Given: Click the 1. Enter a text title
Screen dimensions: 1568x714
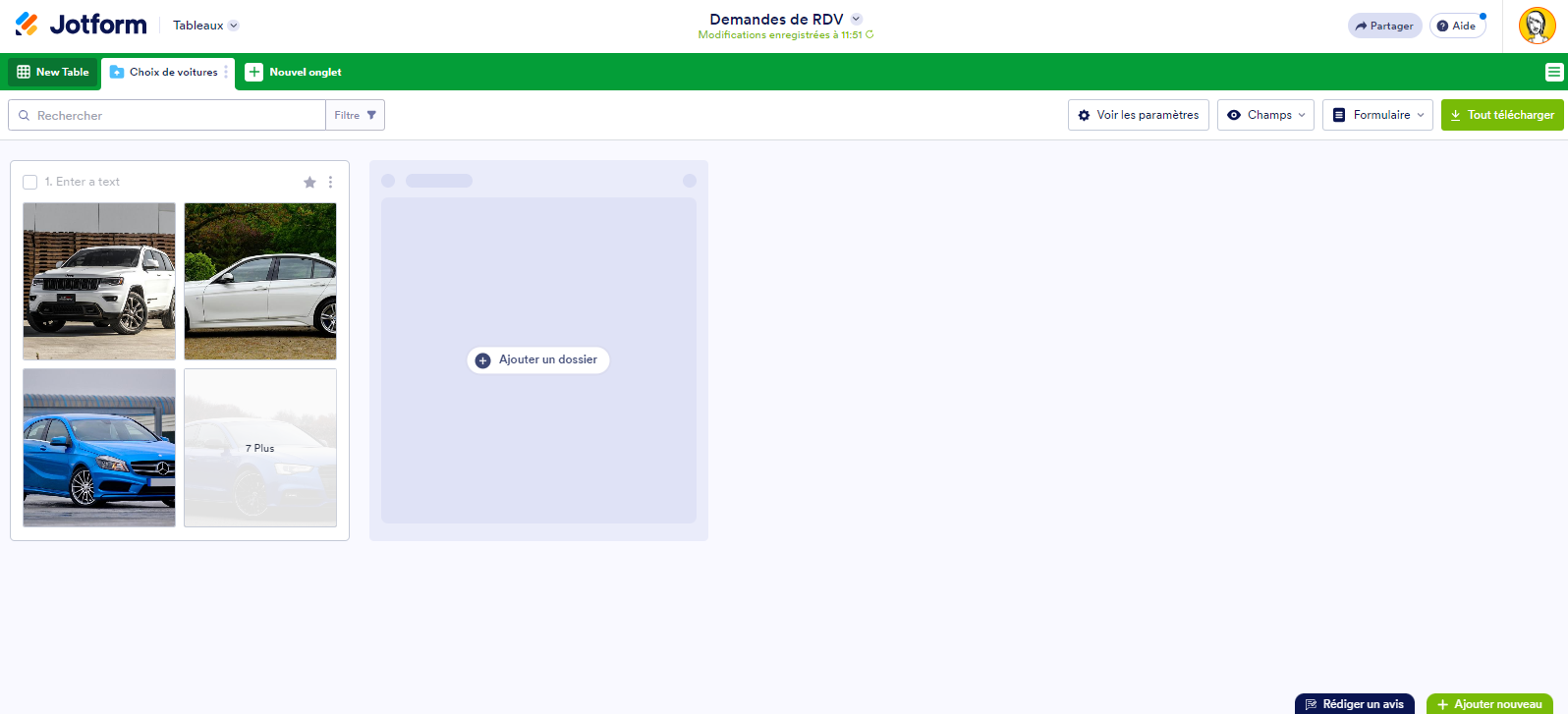Looking at the screenshot, I should tap(83, 182).
